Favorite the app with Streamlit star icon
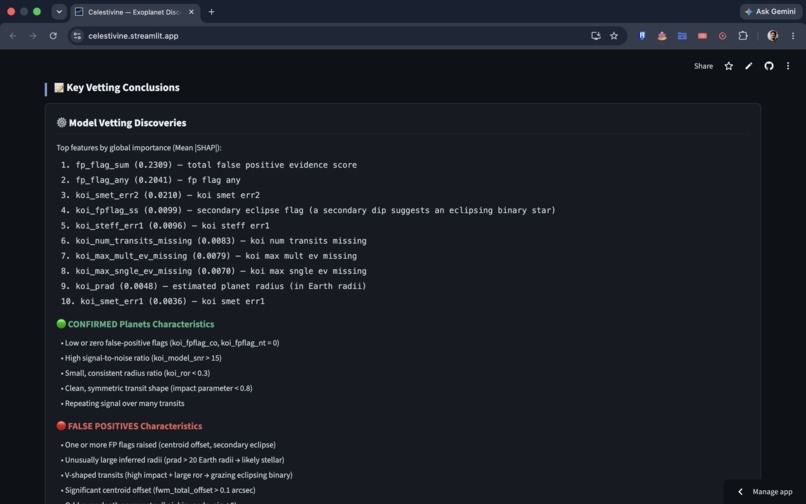806x504 pixels. click(x=728, y=66)
